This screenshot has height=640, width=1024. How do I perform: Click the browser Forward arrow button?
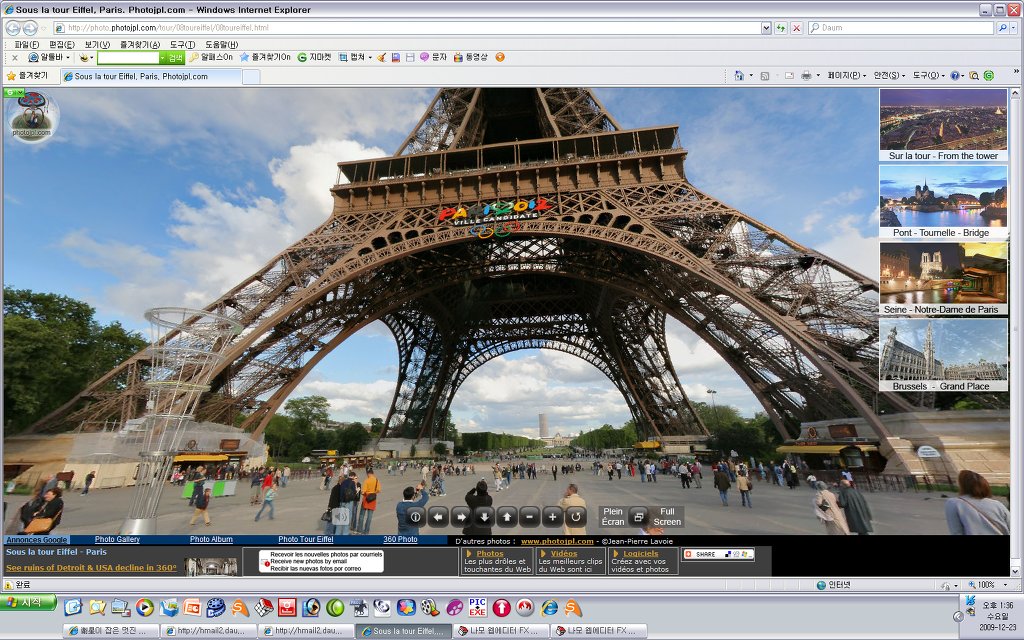[x=30, y=28]
